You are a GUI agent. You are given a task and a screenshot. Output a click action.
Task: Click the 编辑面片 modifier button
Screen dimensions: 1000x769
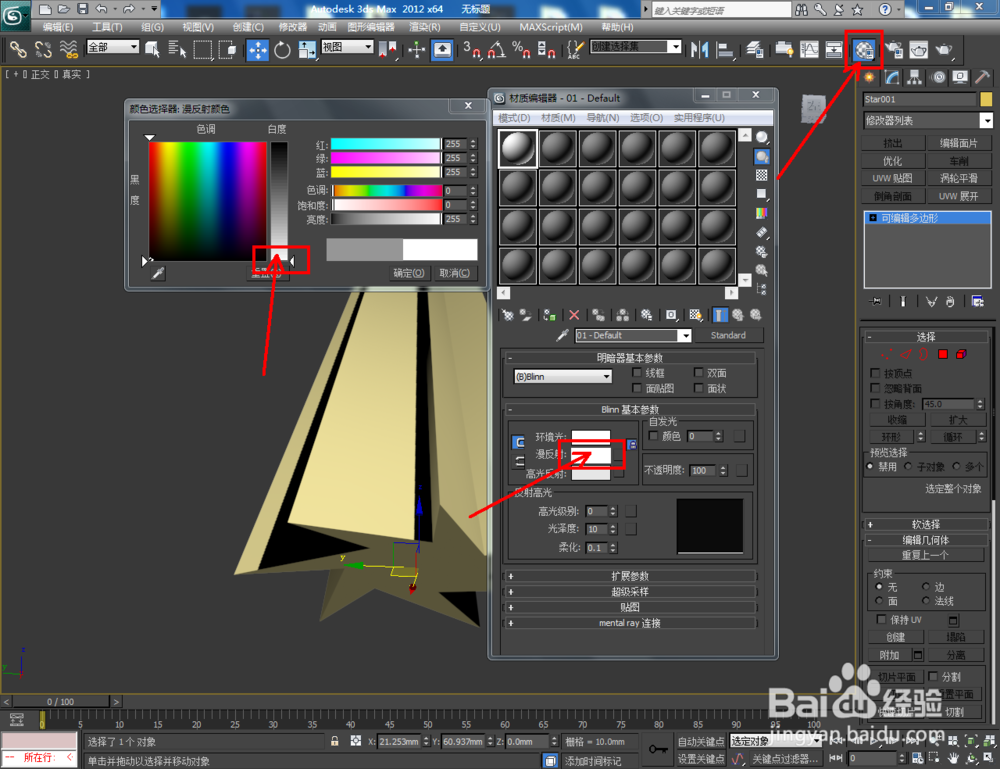[x=958, y=143]
